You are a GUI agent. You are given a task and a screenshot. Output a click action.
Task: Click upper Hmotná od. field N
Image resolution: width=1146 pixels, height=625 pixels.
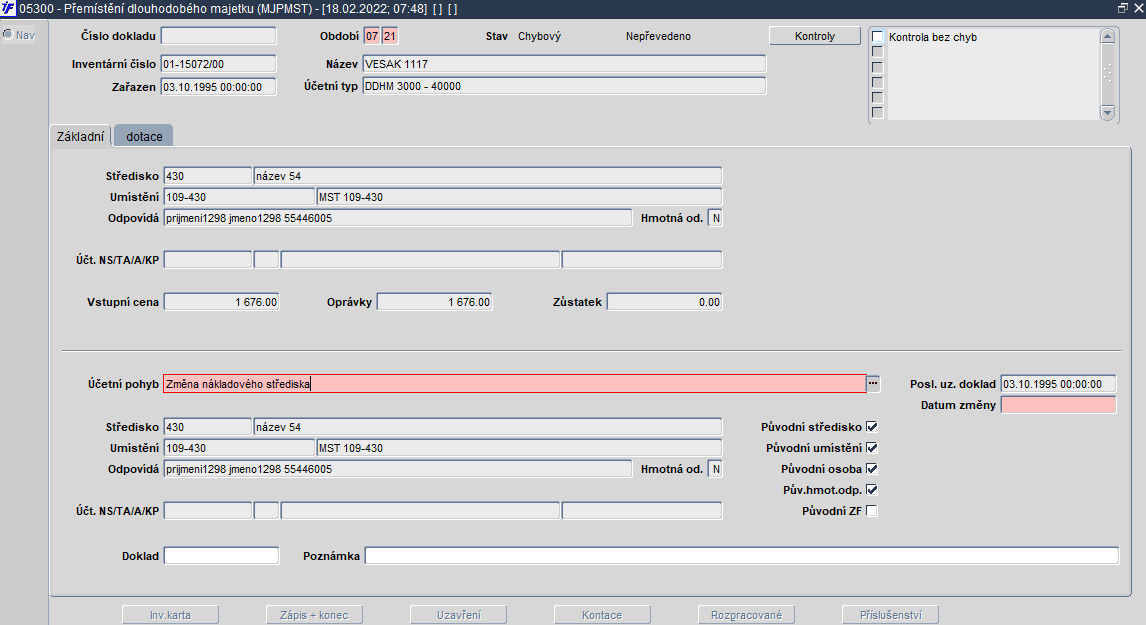[x=716, y=218]
